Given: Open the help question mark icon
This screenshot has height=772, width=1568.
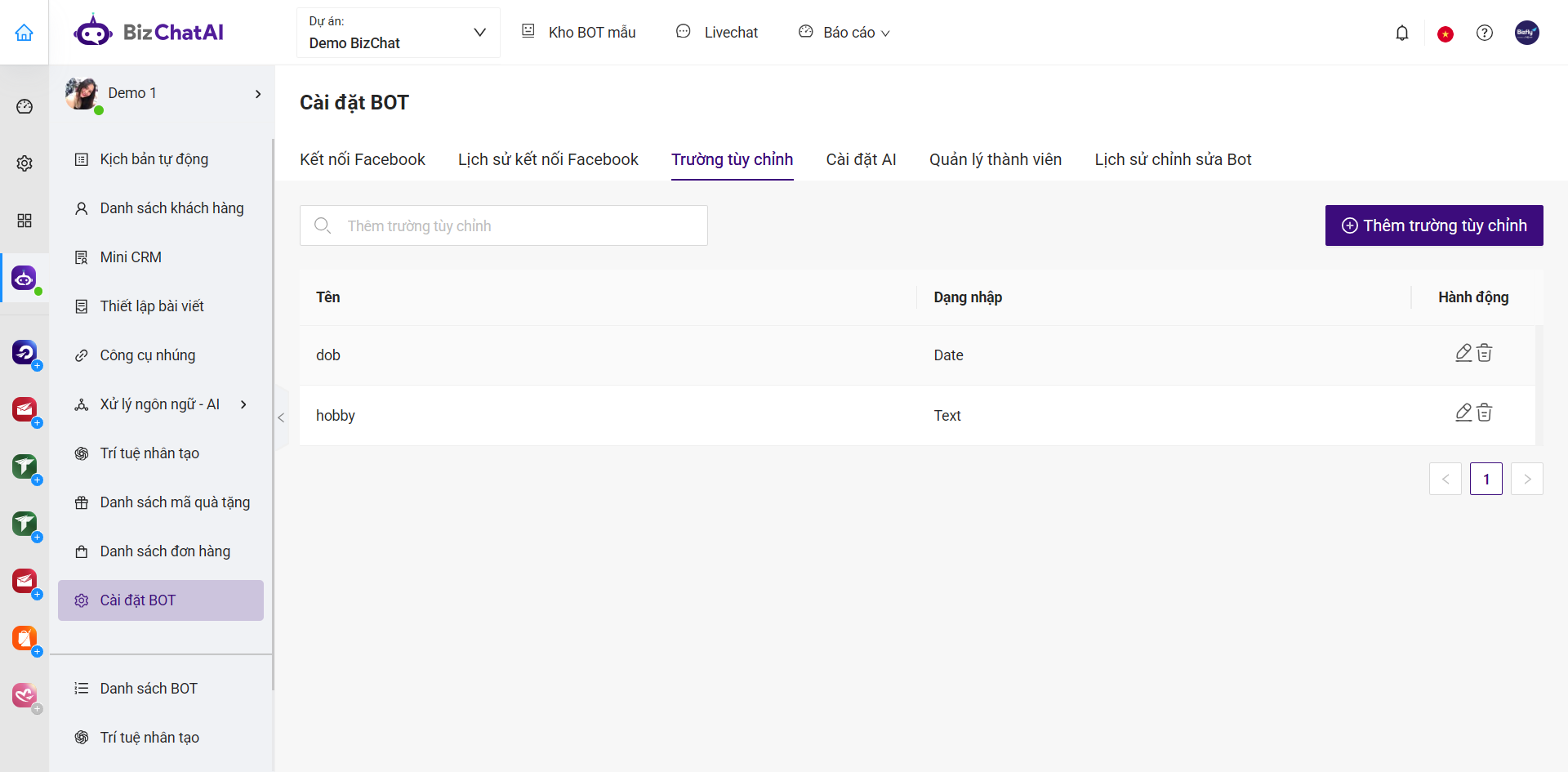Looking at the screenshot, I should click(x=1484, y=33).
